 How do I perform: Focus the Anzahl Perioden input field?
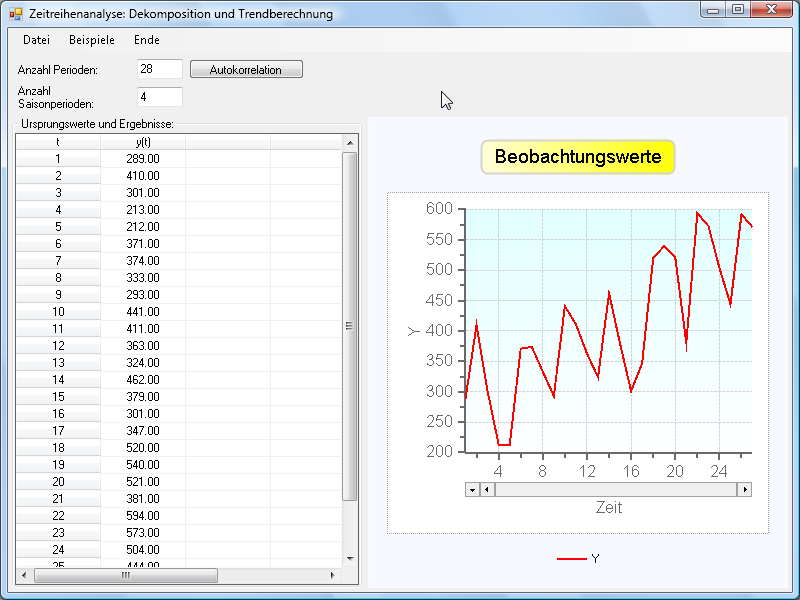(160, 69)
